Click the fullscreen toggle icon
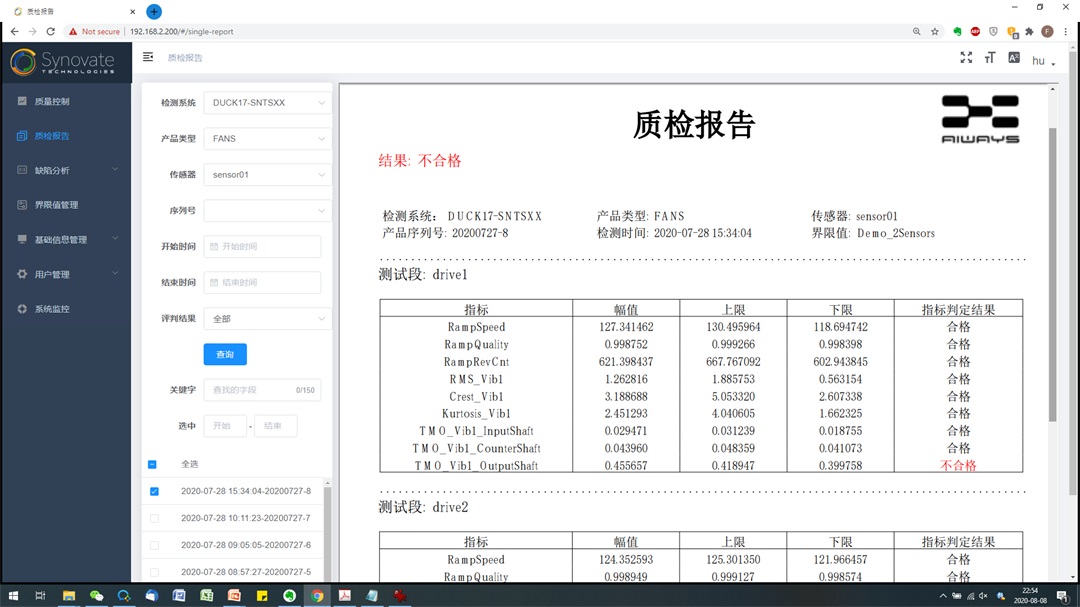Screen dimensions: 1080x607 (x=966, y=58)
